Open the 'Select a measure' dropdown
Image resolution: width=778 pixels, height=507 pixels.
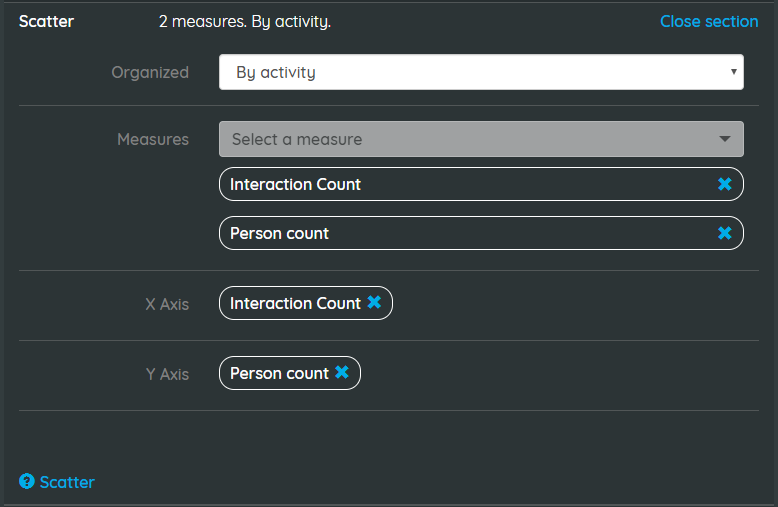point(481,139)
